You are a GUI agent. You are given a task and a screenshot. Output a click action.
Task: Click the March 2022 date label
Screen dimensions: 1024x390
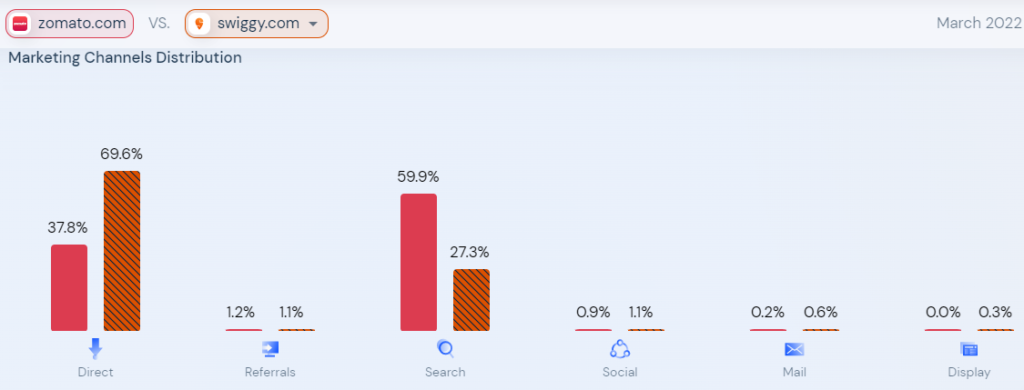tap(978, 24)
